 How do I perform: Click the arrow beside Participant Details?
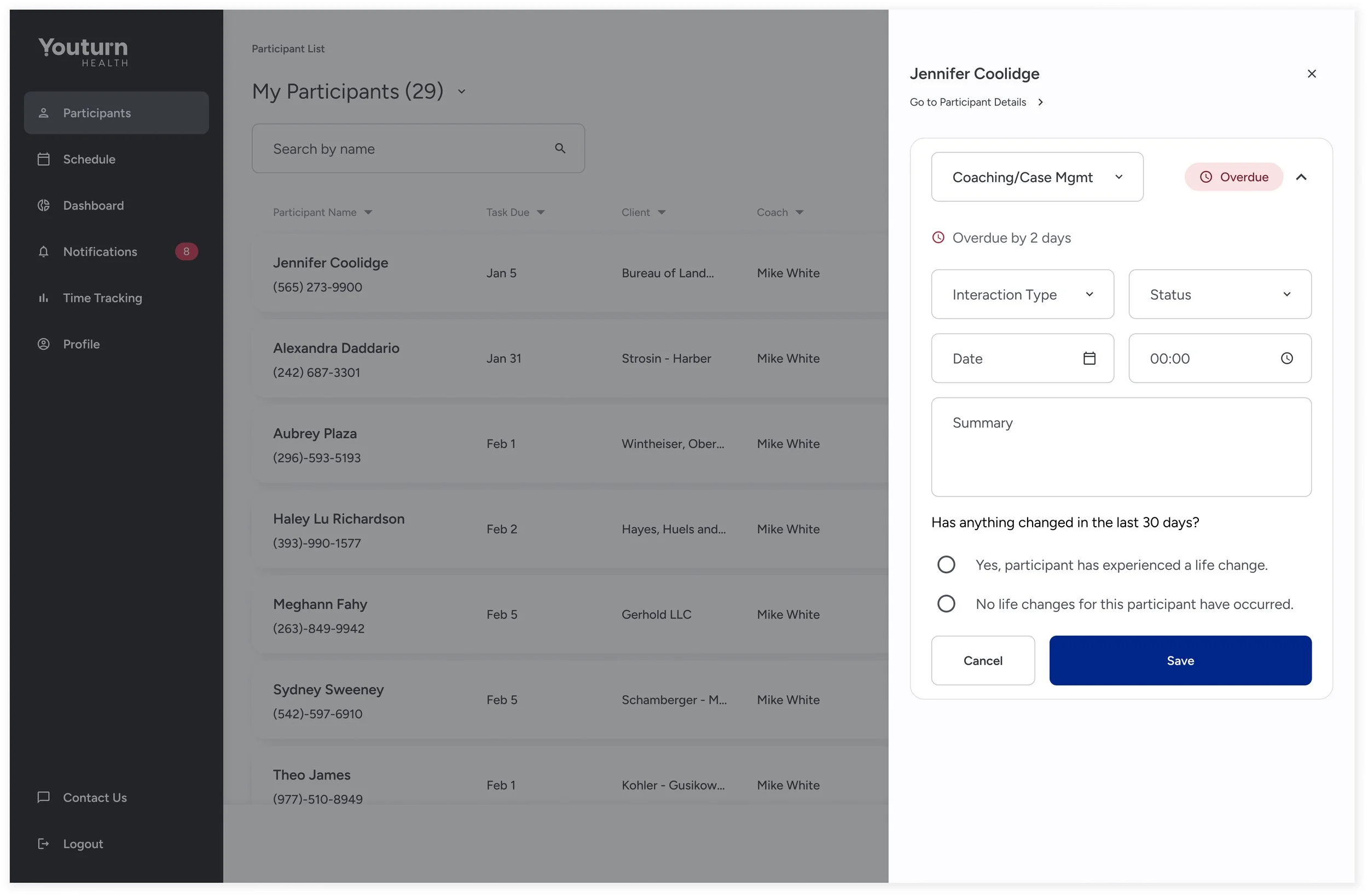(x=1040, y=102)
